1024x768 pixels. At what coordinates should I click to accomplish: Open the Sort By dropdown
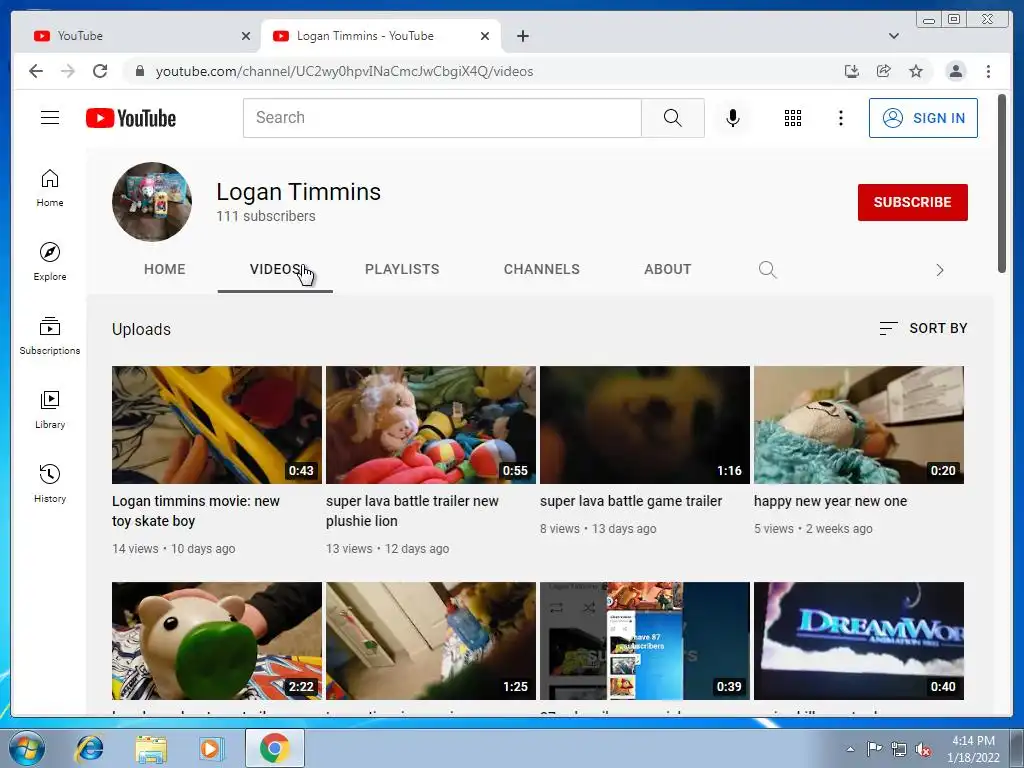923,328
